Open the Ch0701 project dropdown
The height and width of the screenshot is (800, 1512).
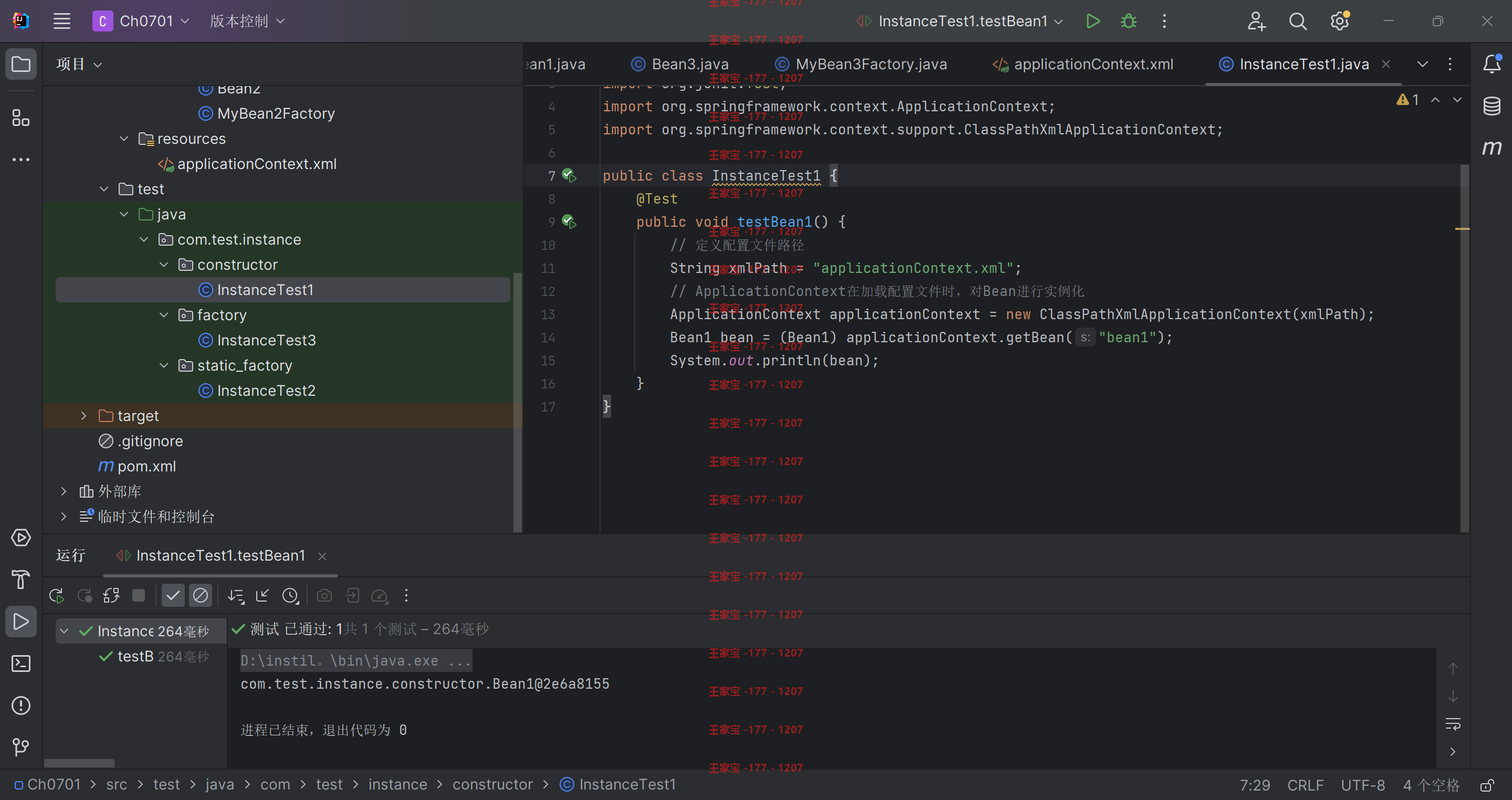pos(141,21)
